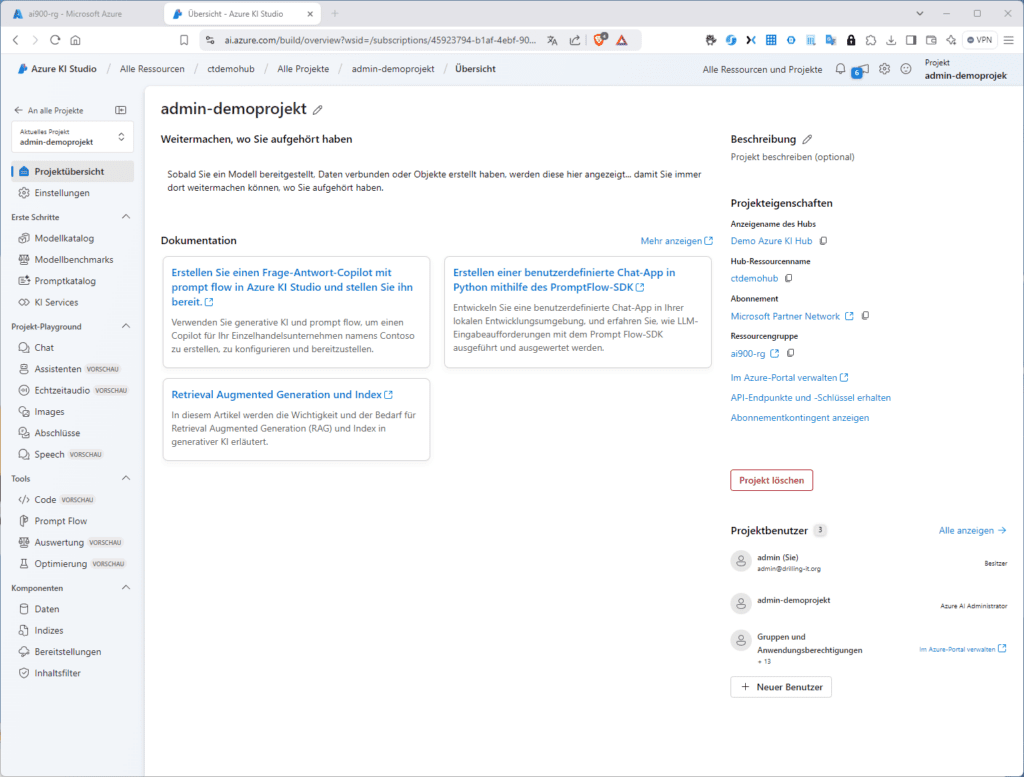This screenshot has width=1024, height=777.
Task: Copy ctdemohub hub resource name
Action: click(789, 278)
